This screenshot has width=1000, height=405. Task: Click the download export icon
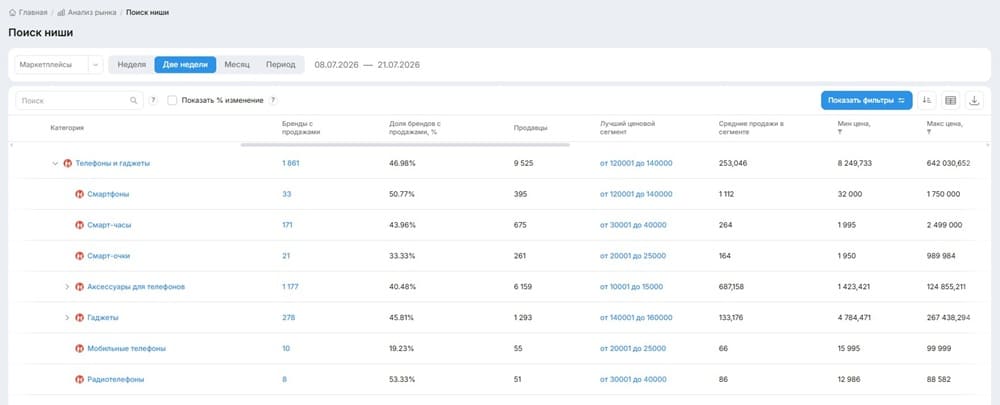click(x=974, y=100)
